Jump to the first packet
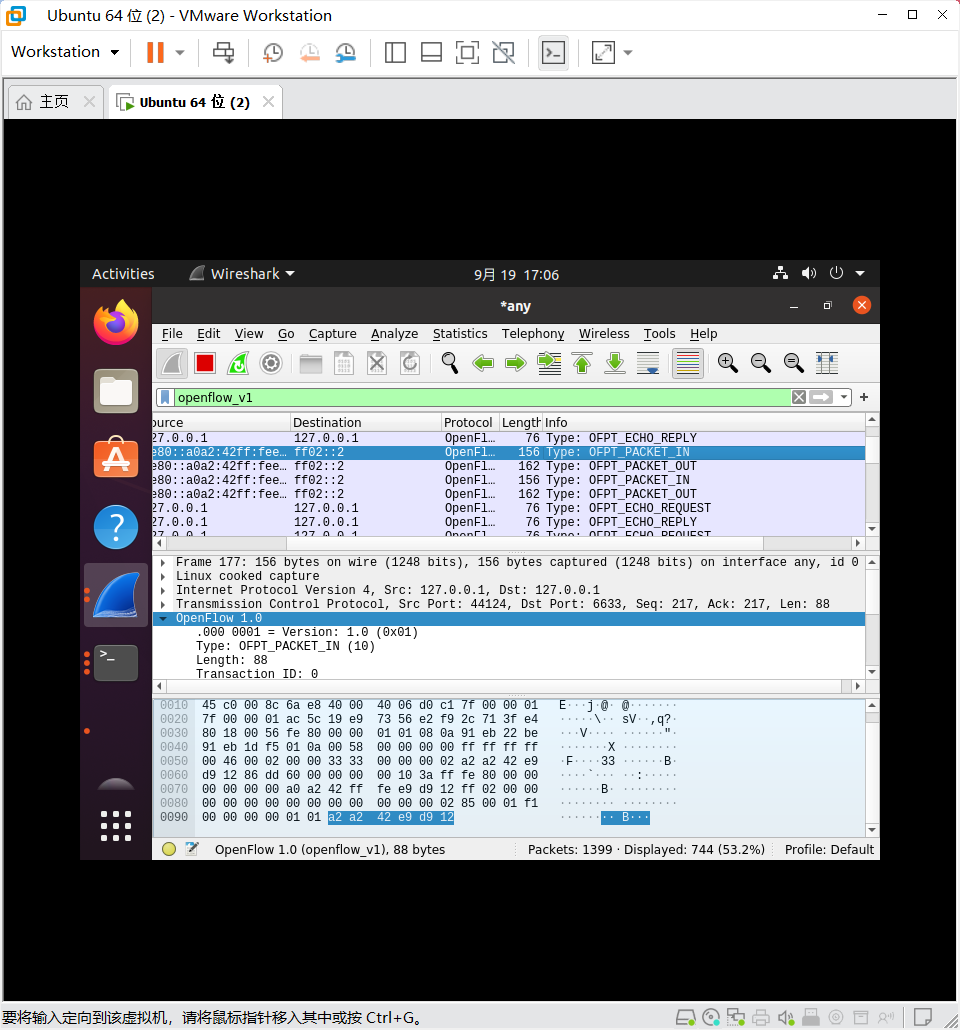The height and width of the screenshot is (1030, 960). tap(582, 363)
